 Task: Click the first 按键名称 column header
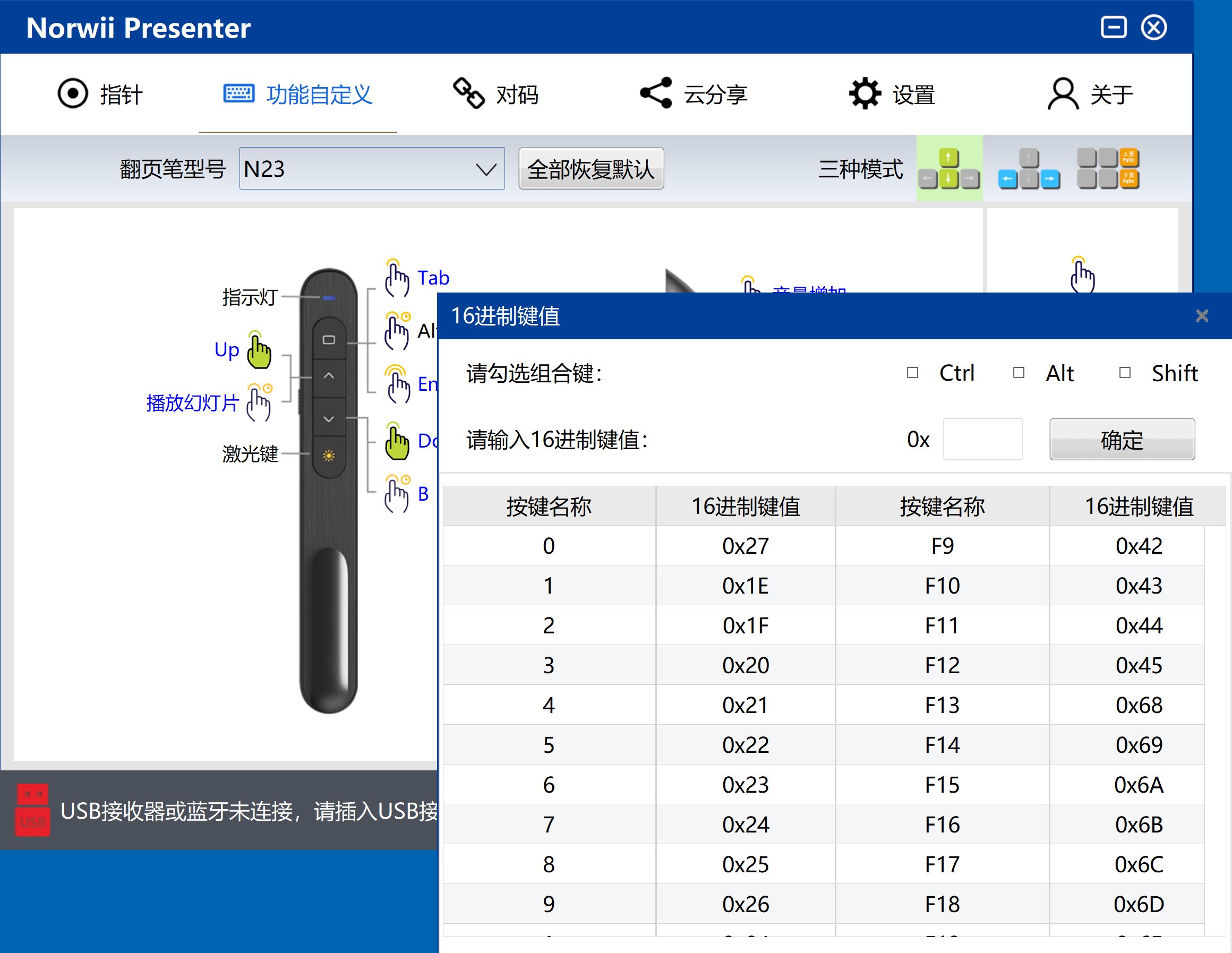[x=549, y=506]
